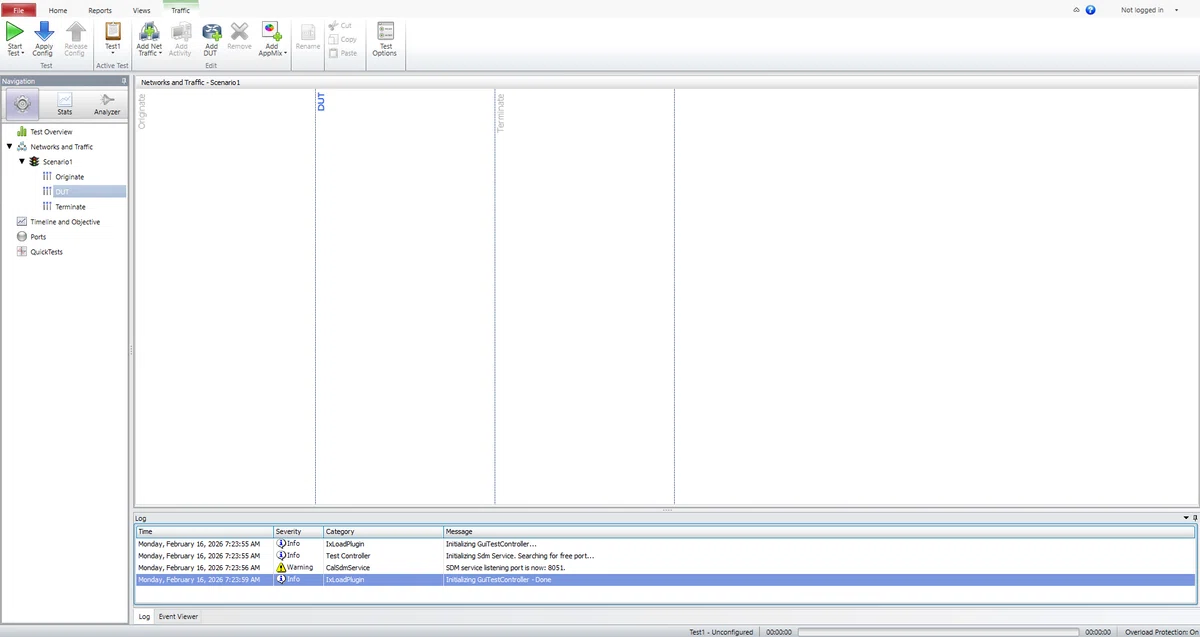Open the Log panel options dropdown arrow

coord(1186,518)
